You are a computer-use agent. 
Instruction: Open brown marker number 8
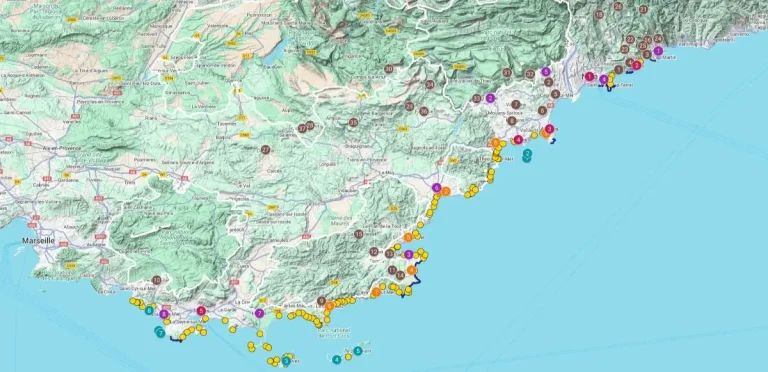tap(512, 120)
